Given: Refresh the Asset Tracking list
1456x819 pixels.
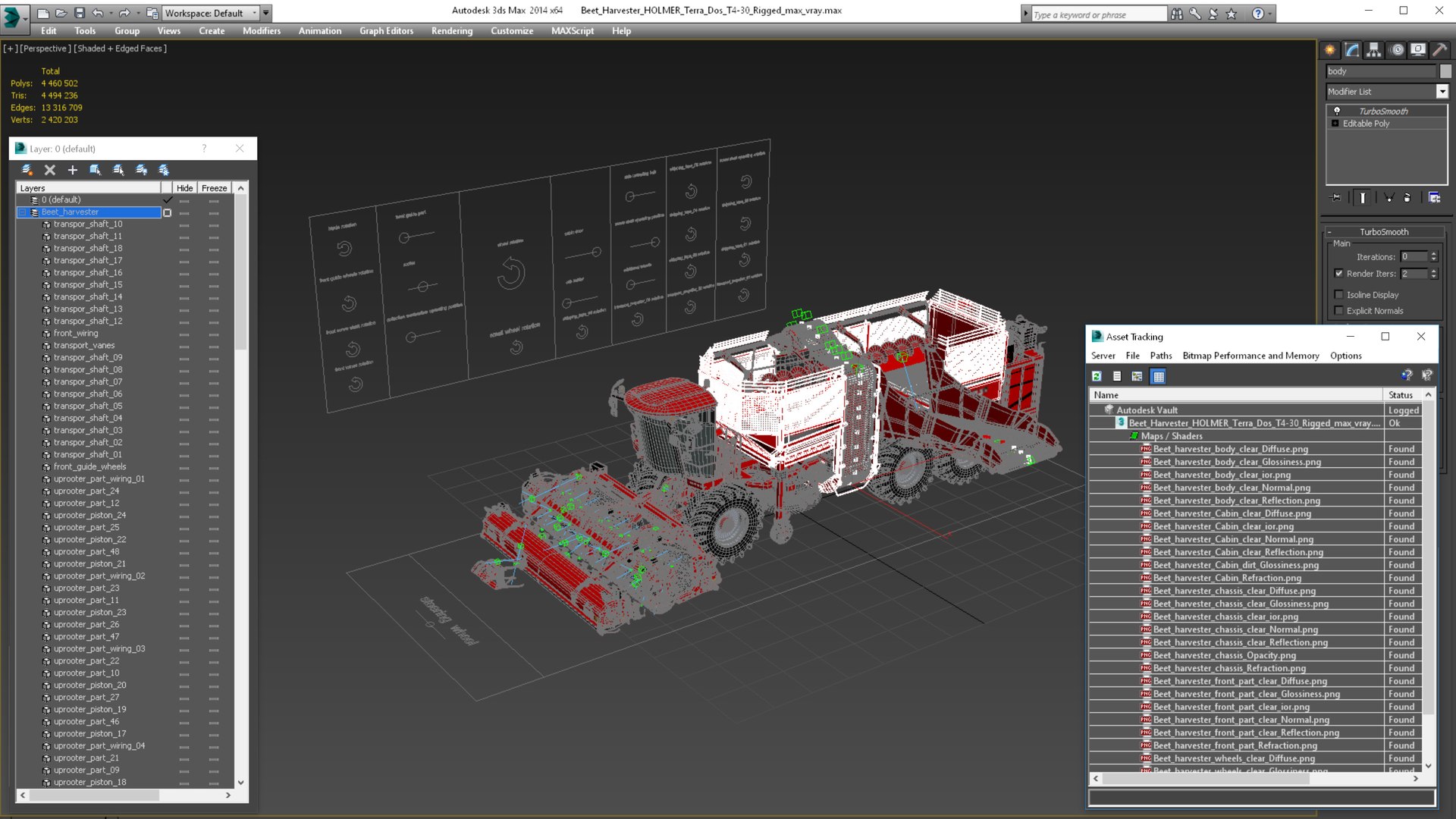Looking at the screenshot, I should pyautogui.click(x=1097, y=376).
